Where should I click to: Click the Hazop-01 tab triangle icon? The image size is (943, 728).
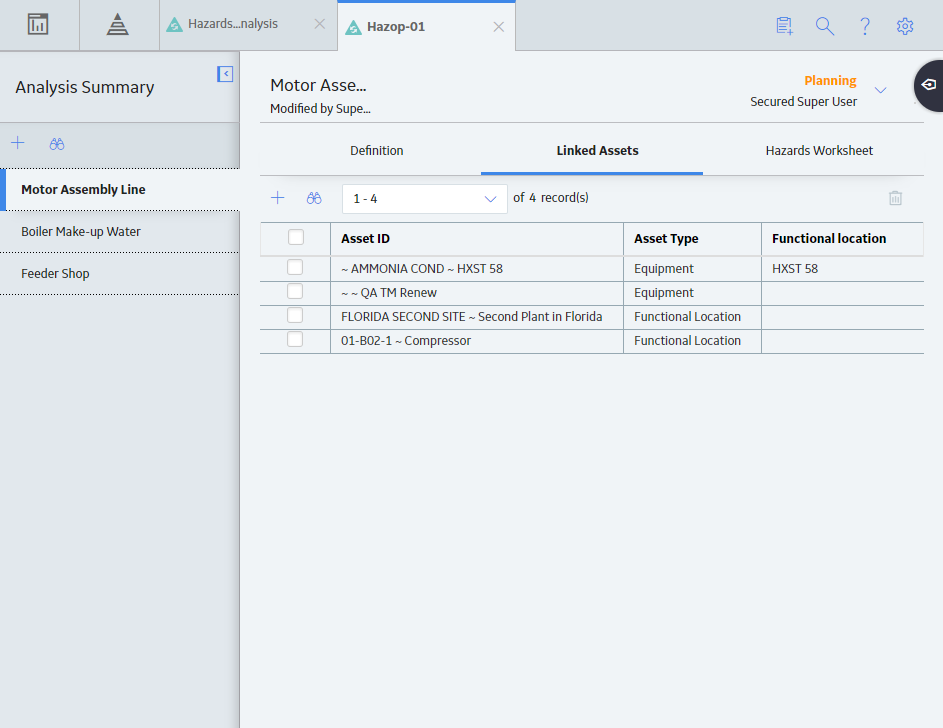(x=354, y=27)
